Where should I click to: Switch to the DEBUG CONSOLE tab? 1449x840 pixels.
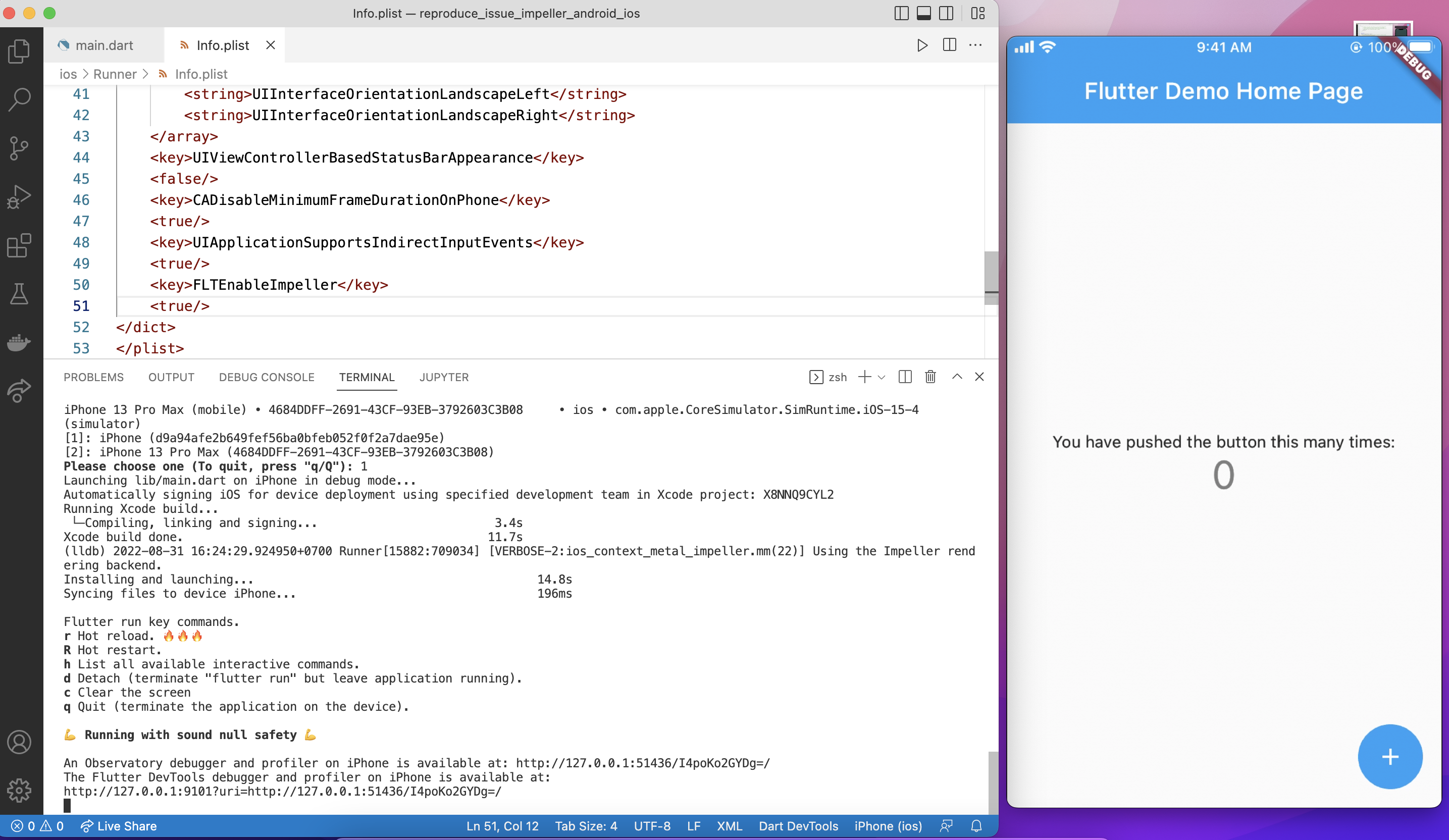266,377
